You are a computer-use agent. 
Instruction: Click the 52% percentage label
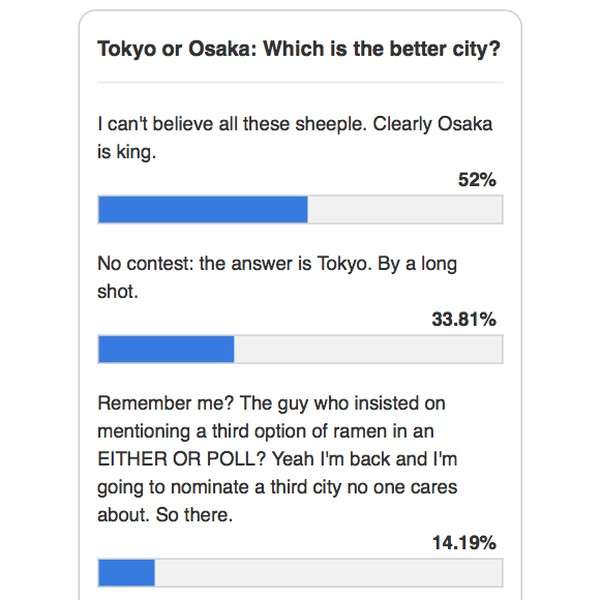coord(477,179)
